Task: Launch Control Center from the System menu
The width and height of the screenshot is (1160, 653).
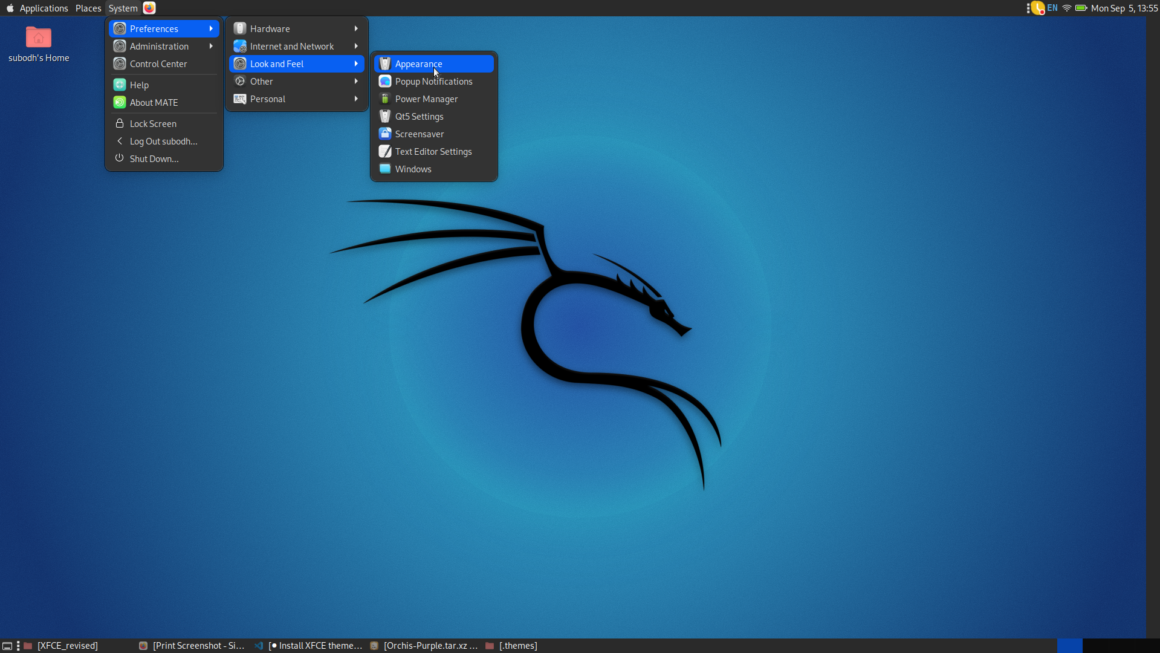Action: pos(157,63)
